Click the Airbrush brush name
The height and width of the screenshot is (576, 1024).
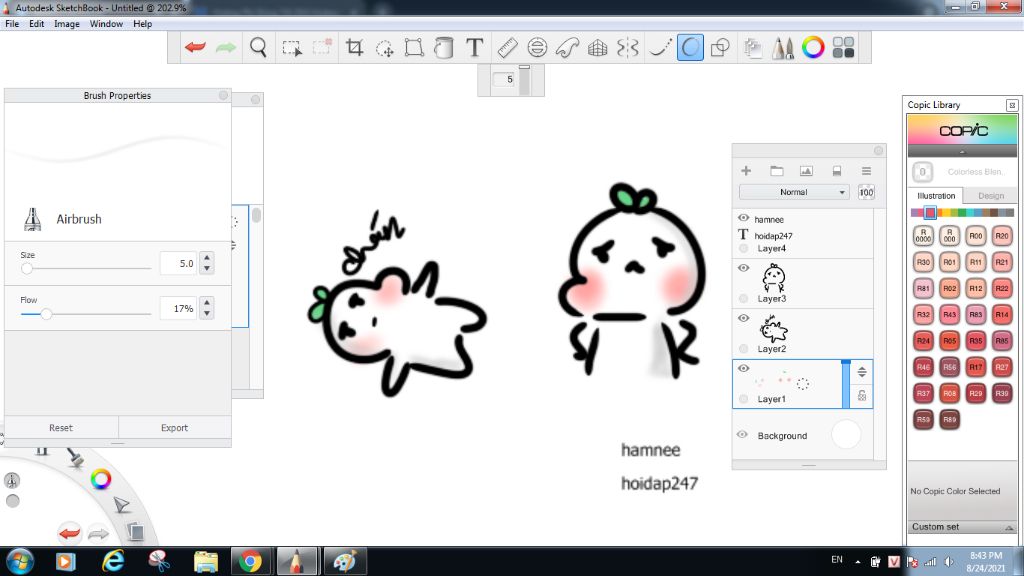(x=79, y=219)
